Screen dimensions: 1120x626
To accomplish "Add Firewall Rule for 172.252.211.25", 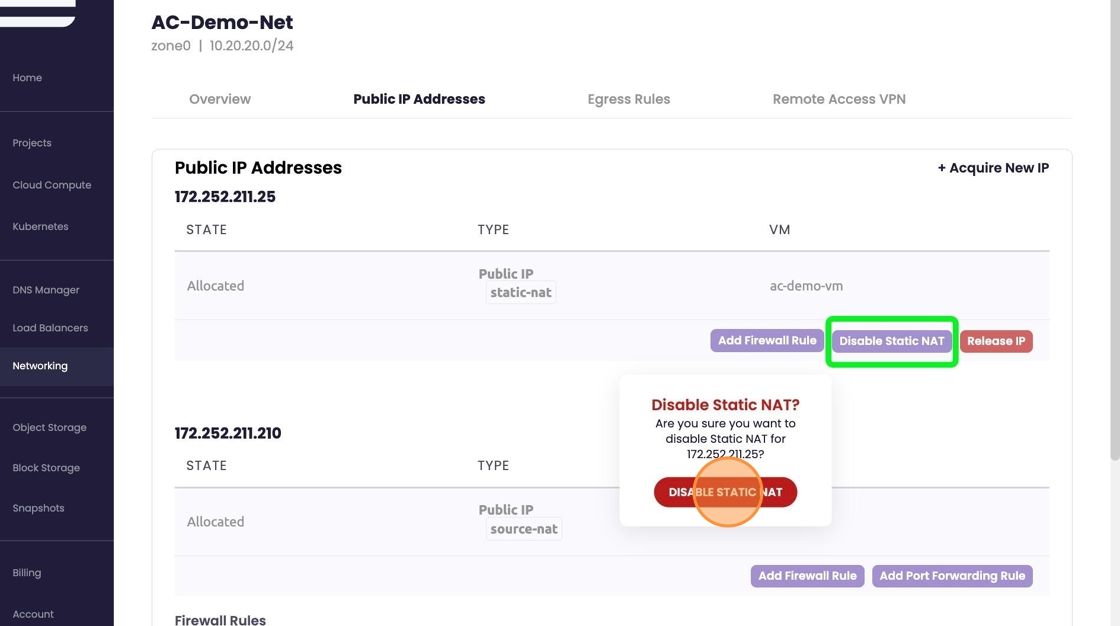I will (x=767, y=341).
